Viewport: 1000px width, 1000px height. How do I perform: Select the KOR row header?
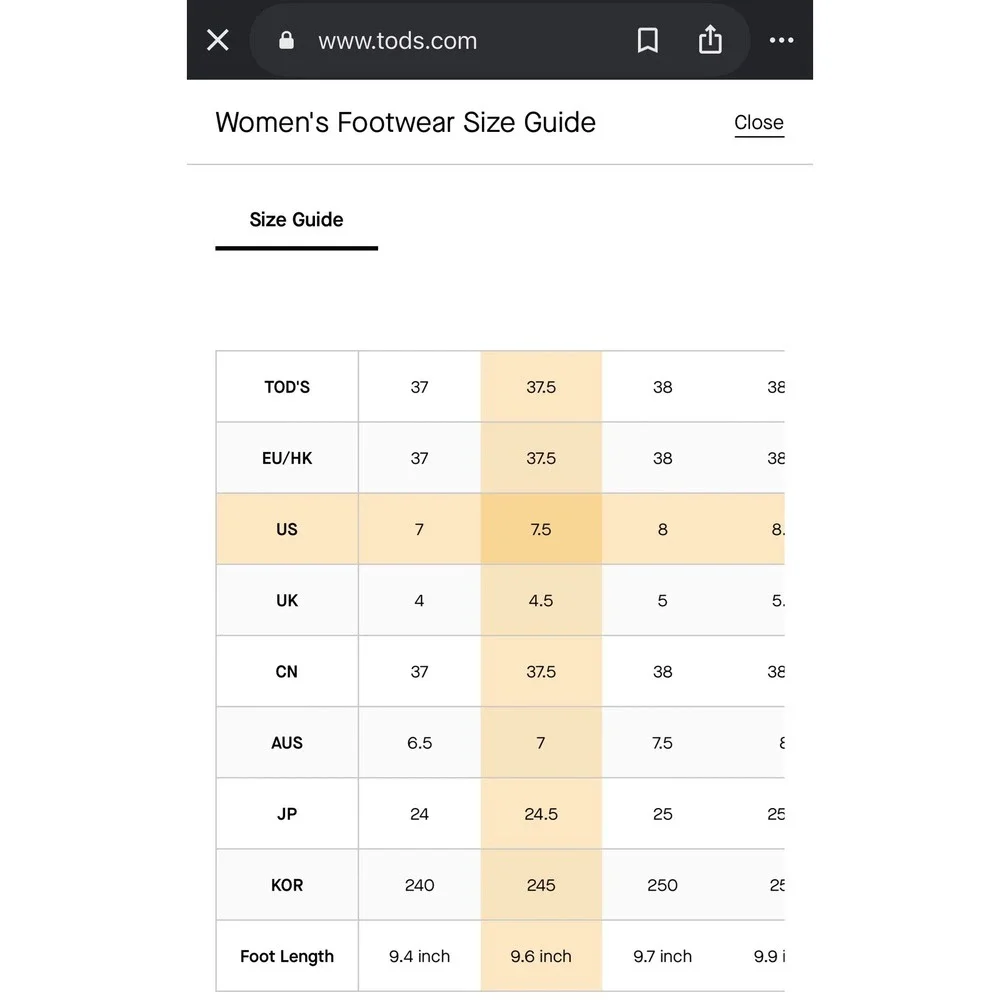287,885
